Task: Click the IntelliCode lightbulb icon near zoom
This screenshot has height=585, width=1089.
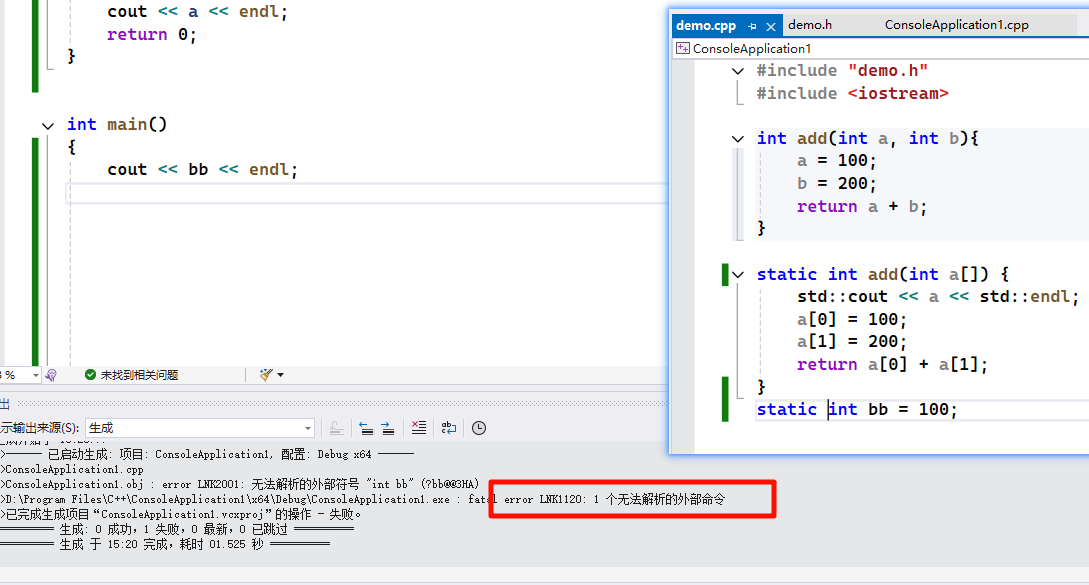Action: [x=51, y=375]
